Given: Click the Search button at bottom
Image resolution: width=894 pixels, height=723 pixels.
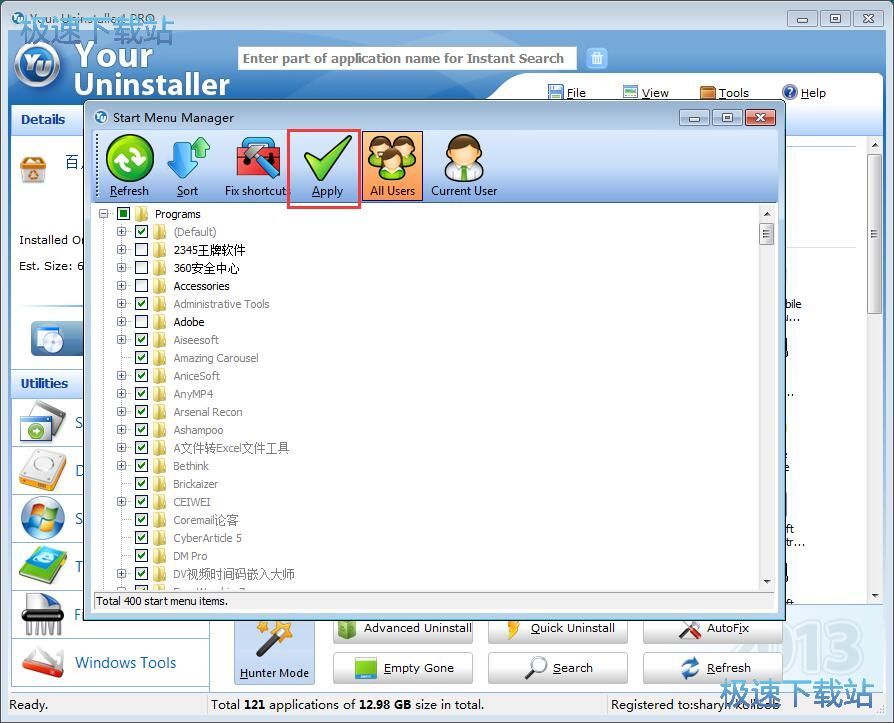Looking at the screenshot, I should (x=558, y=668).
